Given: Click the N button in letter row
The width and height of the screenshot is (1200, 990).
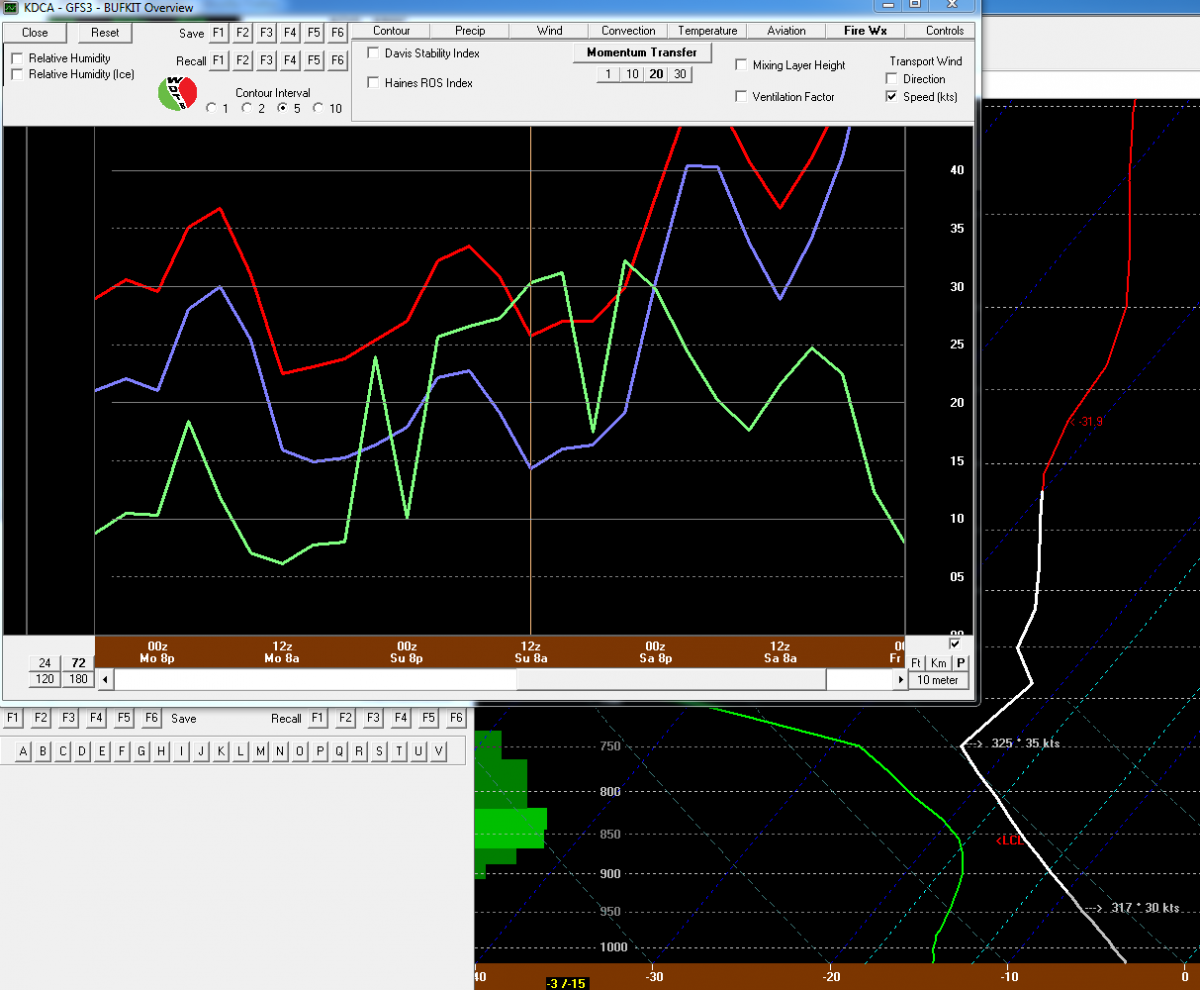Looking at the screenshot, I should click(279, 751).
